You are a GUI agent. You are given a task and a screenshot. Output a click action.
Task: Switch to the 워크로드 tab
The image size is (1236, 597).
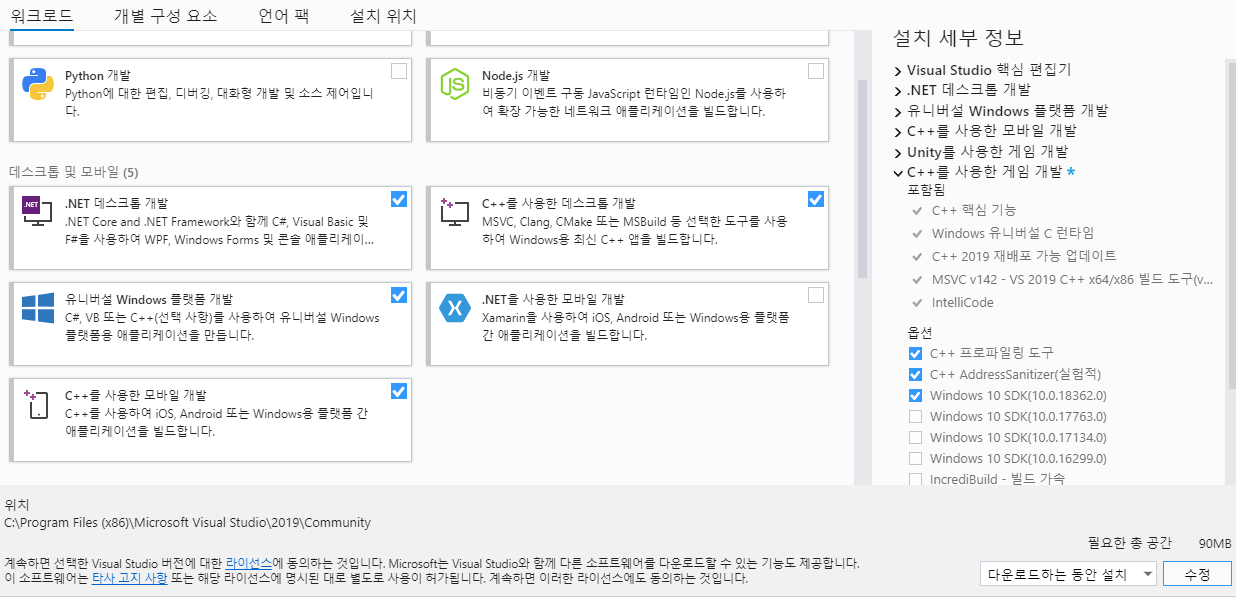click(41, 16)
